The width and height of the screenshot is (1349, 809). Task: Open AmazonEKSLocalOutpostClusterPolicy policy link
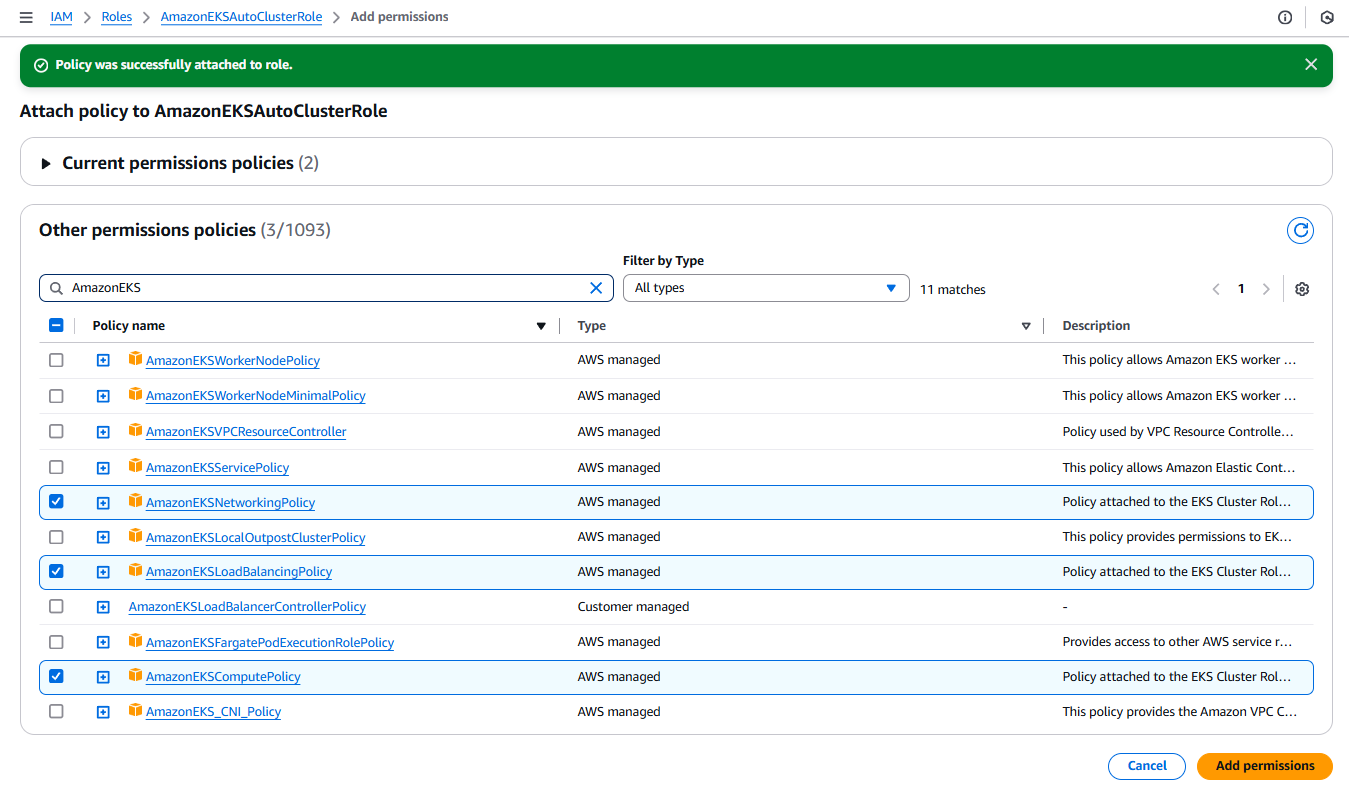(255, 538)
